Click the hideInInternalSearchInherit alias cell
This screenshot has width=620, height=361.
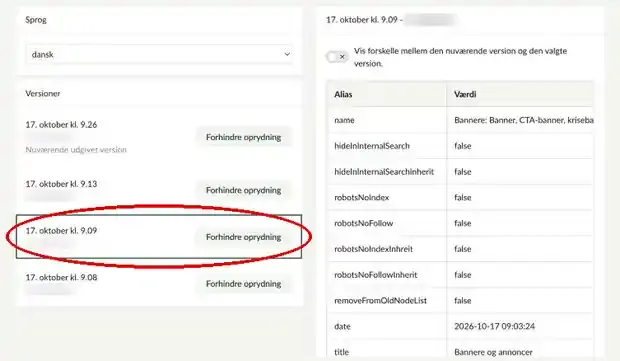[387, 172]
